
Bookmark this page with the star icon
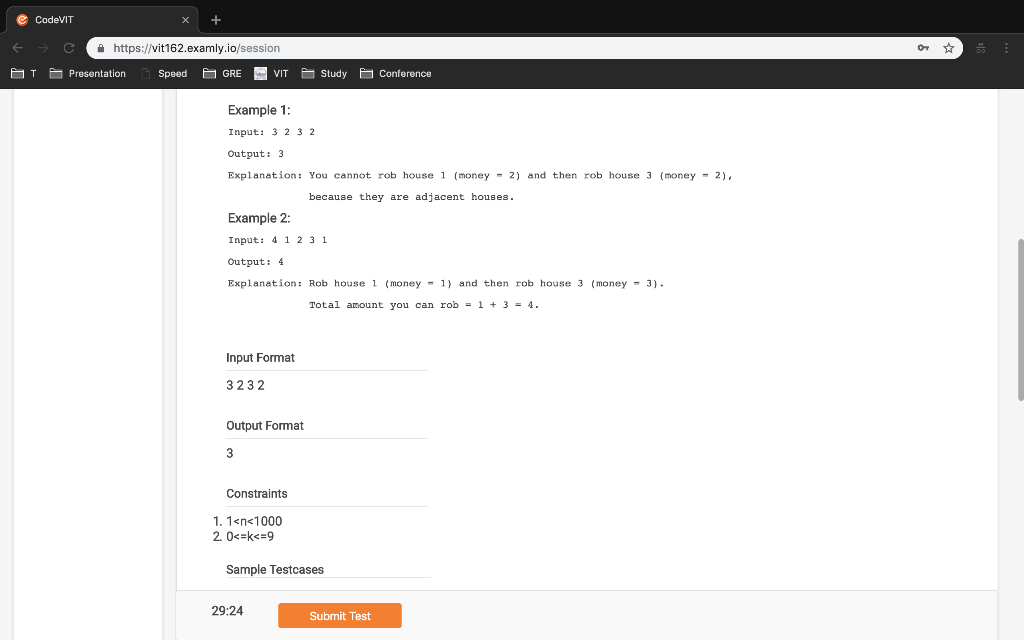click(948, 47)
